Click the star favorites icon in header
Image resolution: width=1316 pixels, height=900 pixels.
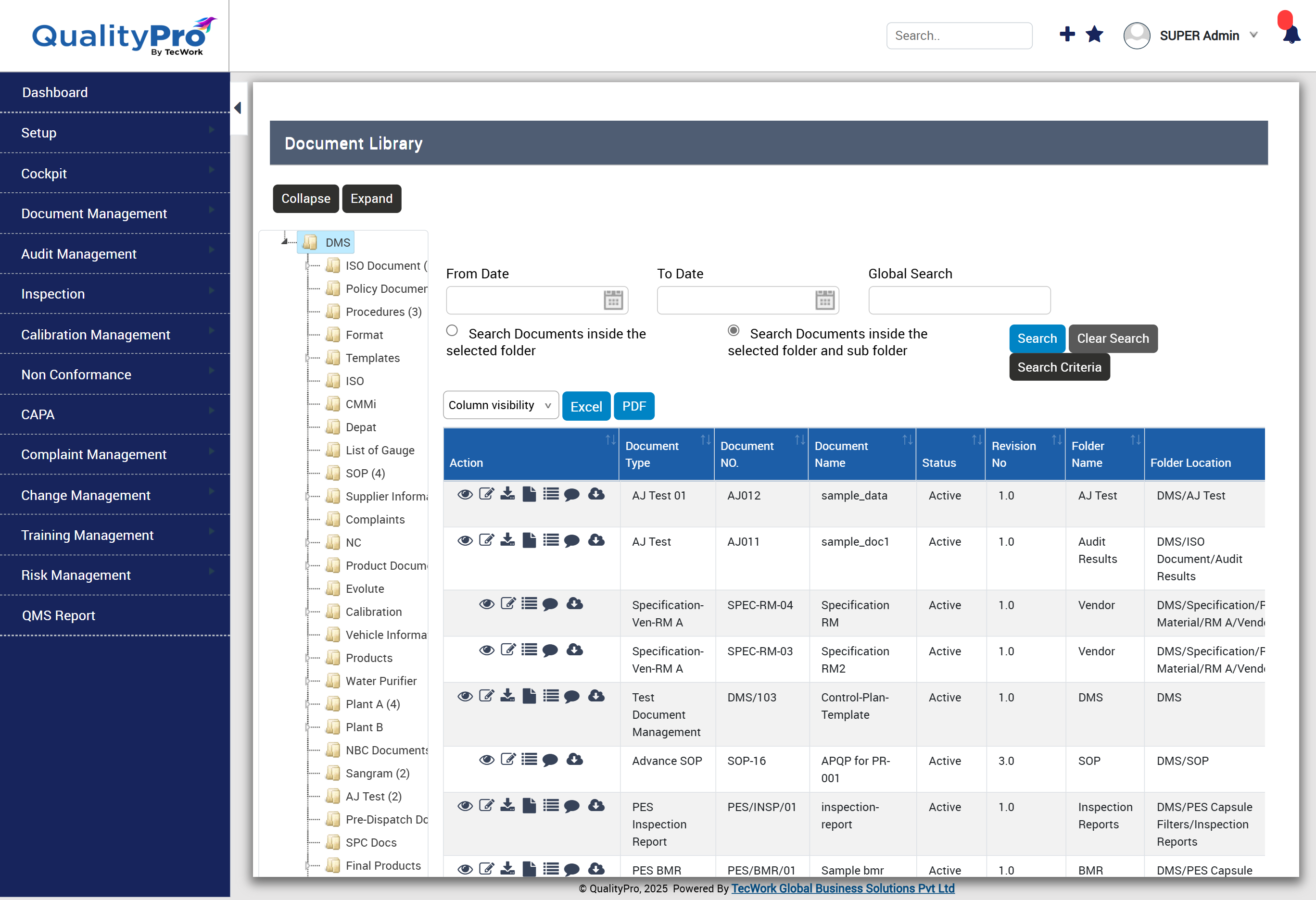pos(1094,35)
